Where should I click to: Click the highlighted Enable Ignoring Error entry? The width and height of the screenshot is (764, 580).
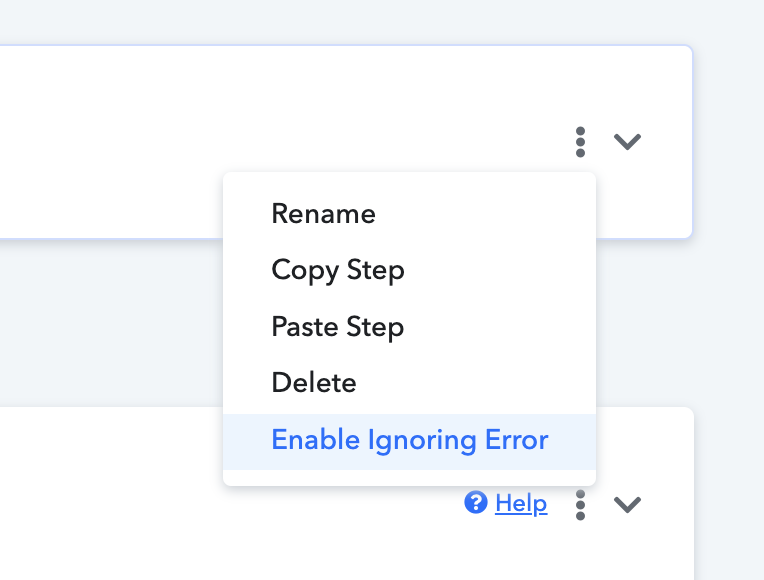point(409,442)
